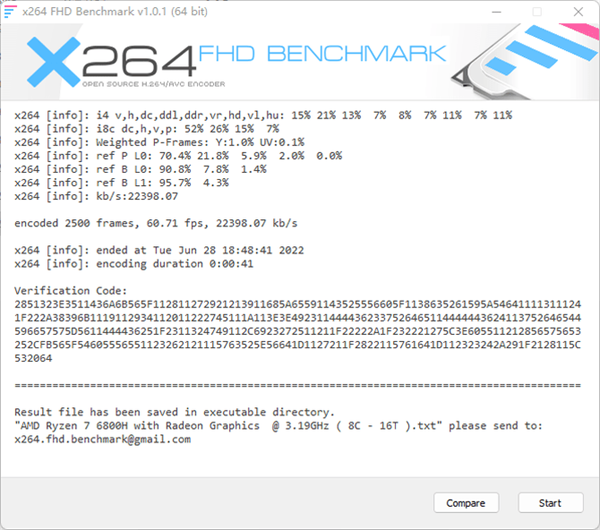
Task: Click the window title text x264 FHD Benchmark
Action: click(115, 11)
